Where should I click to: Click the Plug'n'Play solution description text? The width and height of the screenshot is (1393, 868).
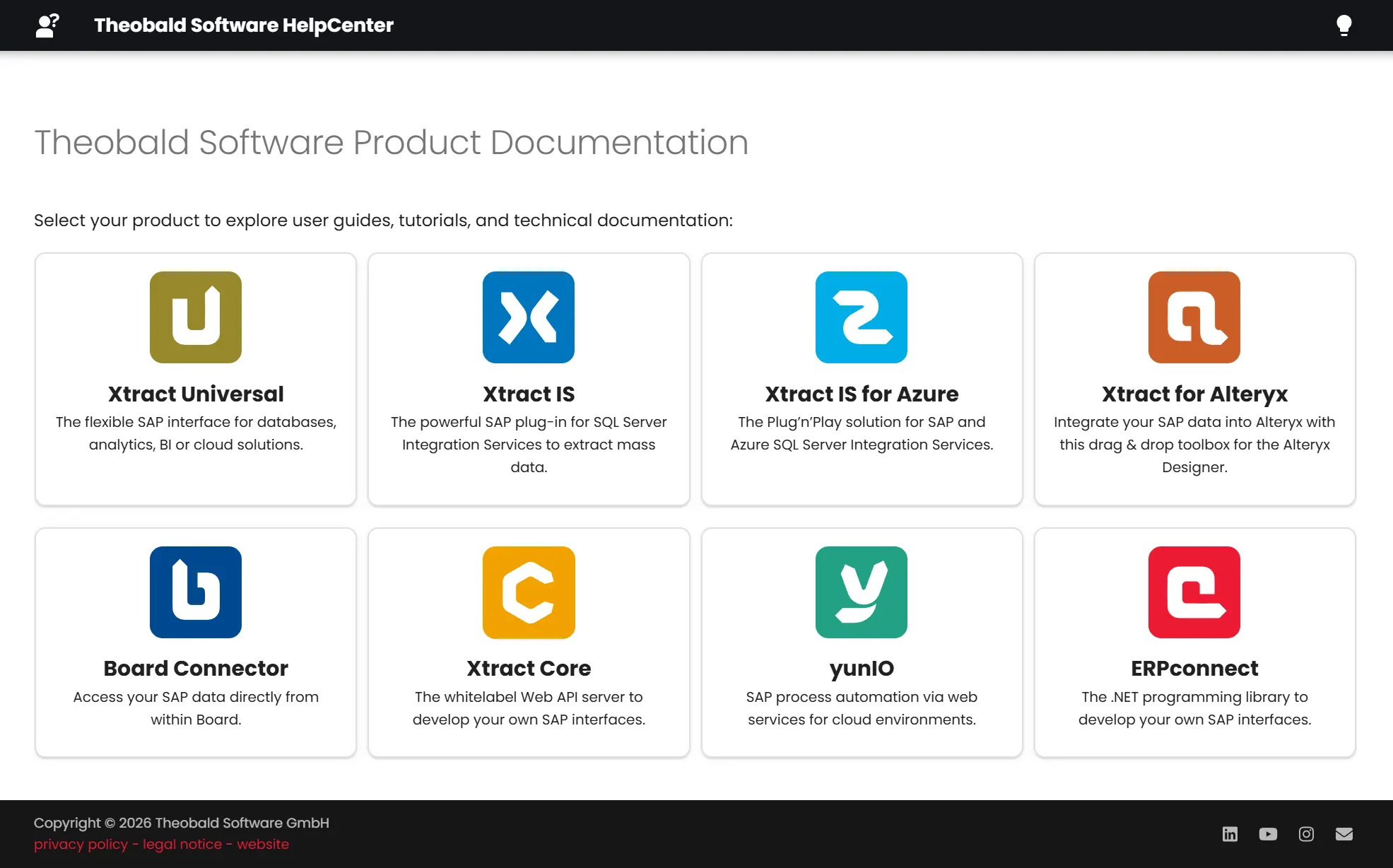[x=862, y=433]
